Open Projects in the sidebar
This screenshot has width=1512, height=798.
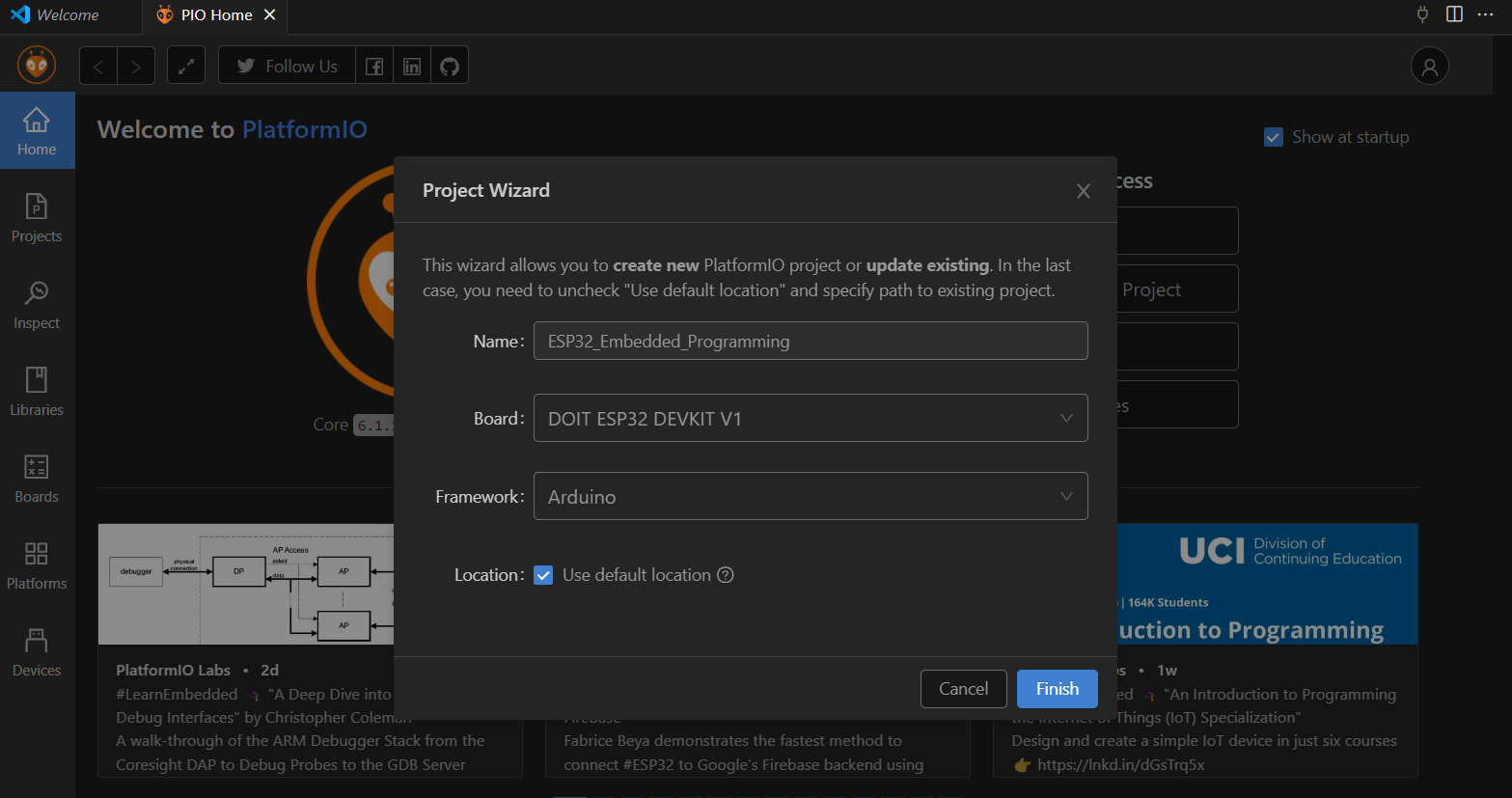(x=37, y=218)
